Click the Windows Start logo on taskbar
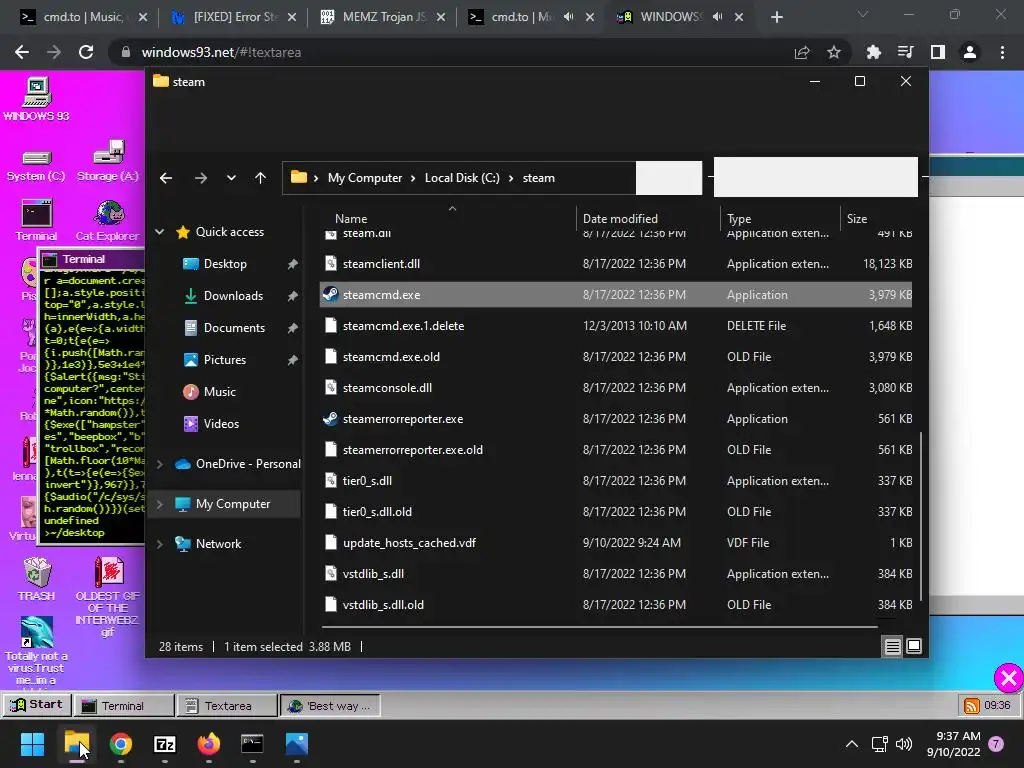Viewport: 1024px width, 768px height. [32, 743]
